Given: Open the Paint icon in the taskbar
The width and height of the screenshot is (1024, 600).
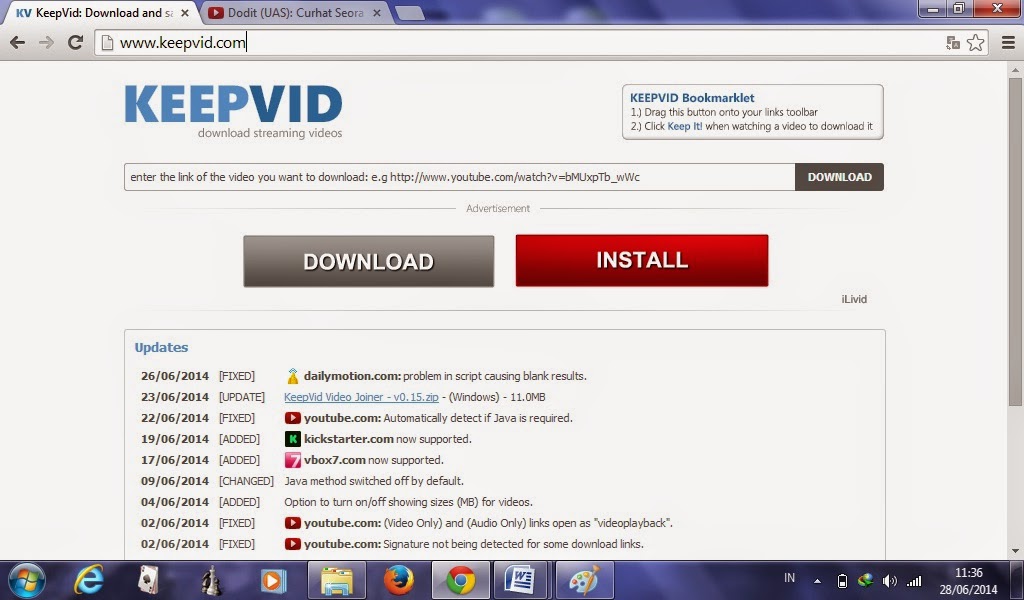Looking at the screenshot, I should [x=584, y=580].
